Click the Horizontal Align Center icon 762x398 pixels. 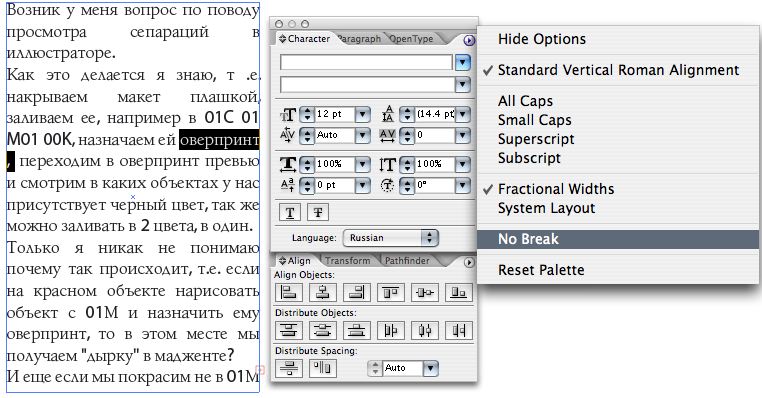[323, 293]
